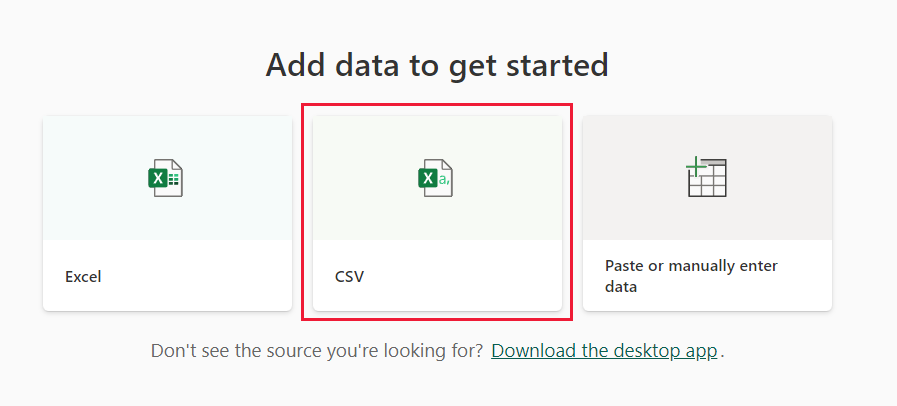Viewport: 897px width, 406px height.
Task: Choose "Paste or manually enter data" label
Action: (691, 266)
